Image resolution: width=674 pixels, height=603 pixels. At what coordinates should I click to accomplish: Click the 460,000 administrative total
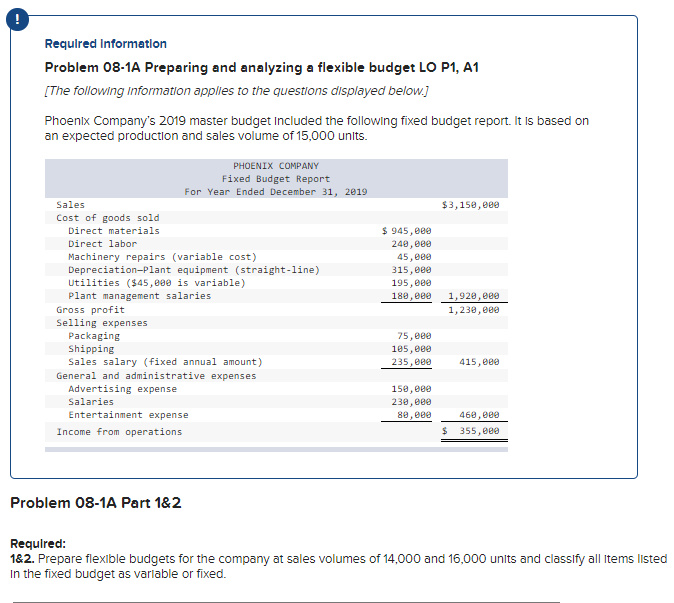[479, 415]
